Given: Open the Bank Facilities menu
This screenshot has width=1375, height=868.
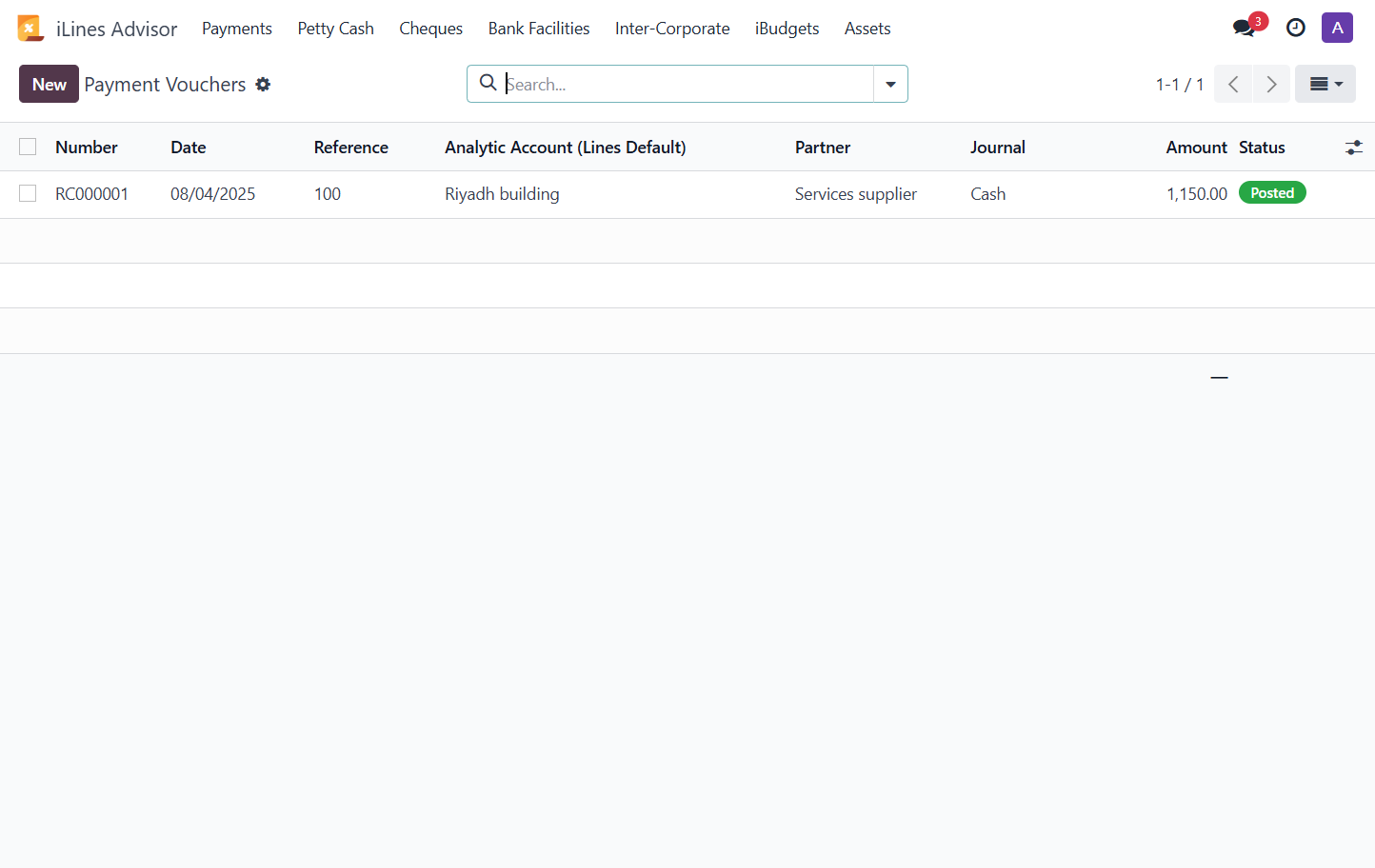Looking at the screenshot, I should 539,29.
